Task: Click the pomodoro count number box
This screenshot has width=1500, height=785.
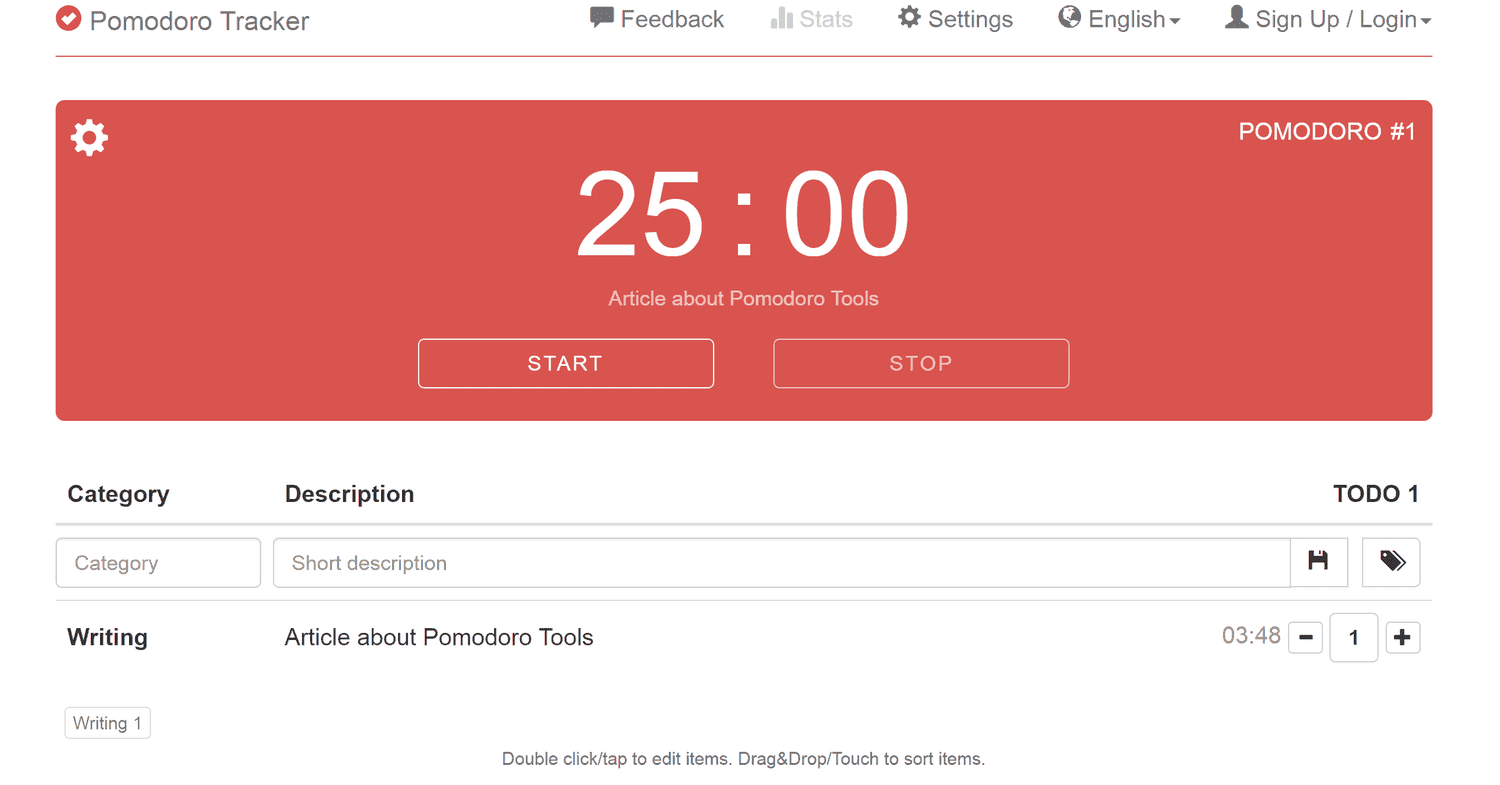Action: 1353,637
